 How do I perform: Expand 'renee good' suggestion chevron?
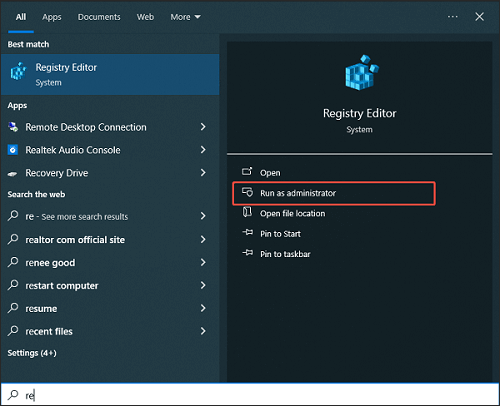(203, 262)
